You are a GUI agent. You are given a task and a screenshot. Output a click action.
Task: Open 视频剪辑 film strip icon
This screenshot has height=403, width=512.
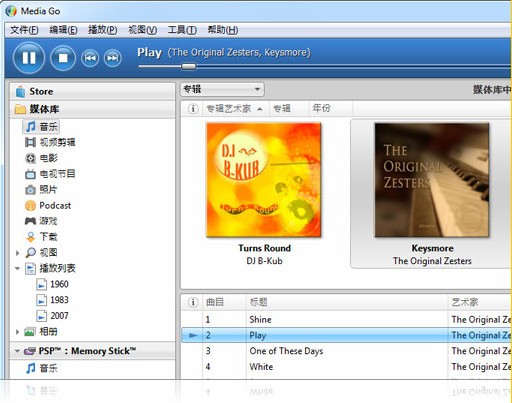pyautogui.click(x=30, y=142)
